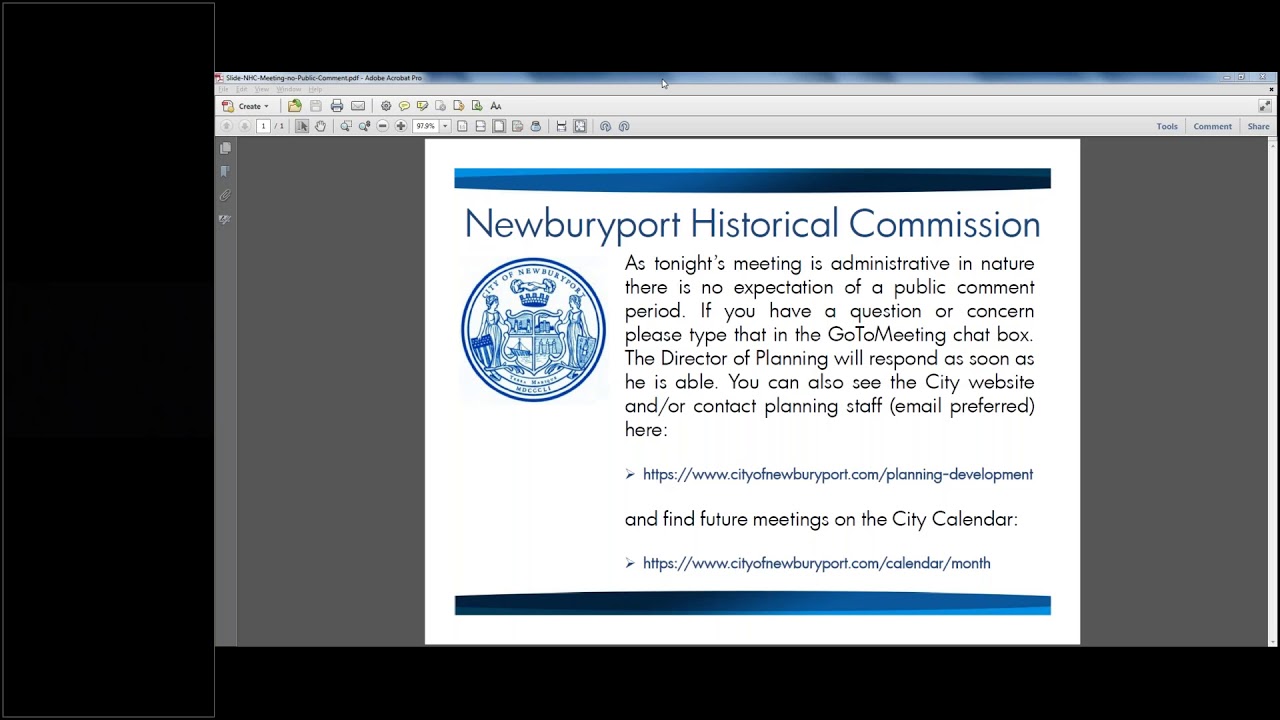The image size is (1280, 720).
Task: Show signatures panel icon
Action: [x=225, y=219]
